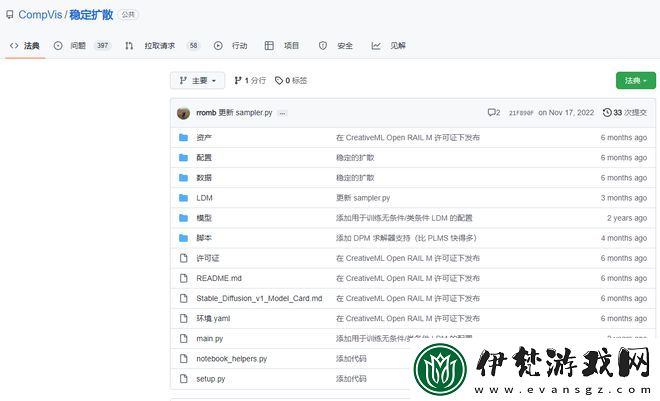660x401 pixels.
Task: Open the commit comments icon showing 2
Action: pos(494,113)
